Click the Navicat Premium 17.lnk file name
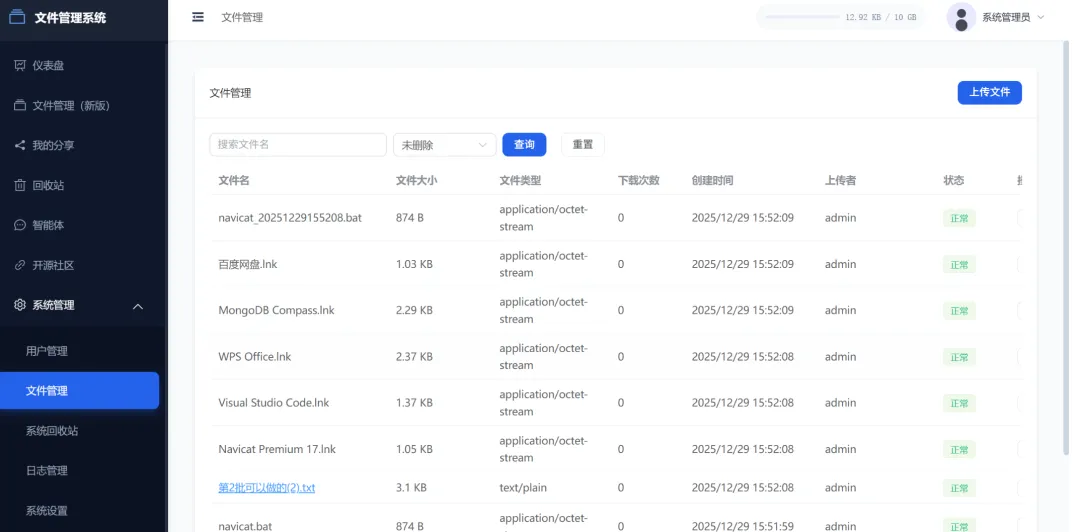This screenshot has width=1080, height=532. pos(277,449)
